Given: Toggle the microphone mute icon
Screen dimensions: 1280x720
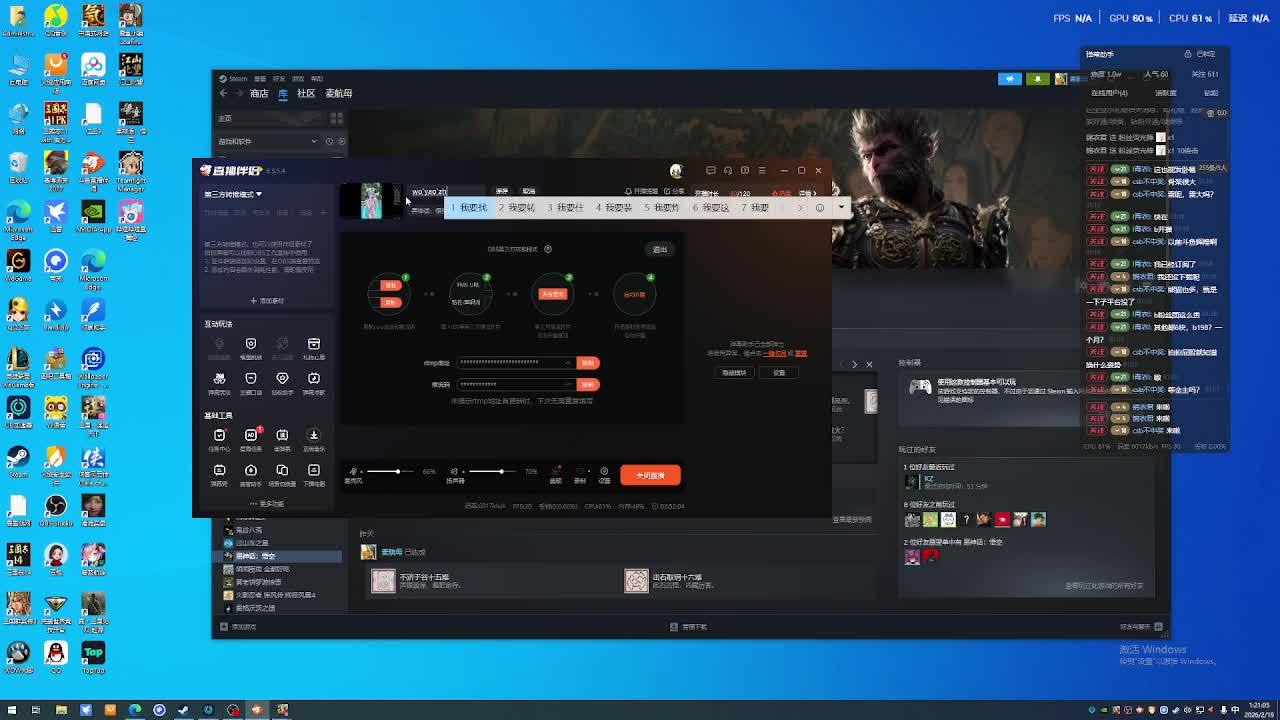Looking at the screenshot, I should (353, 471).
